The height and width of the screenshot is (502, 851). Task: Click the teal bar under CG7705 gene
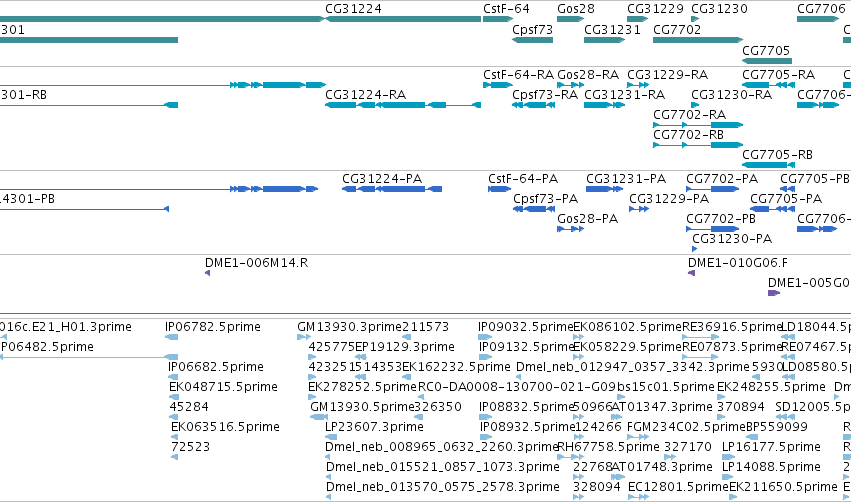coord(767,61)
